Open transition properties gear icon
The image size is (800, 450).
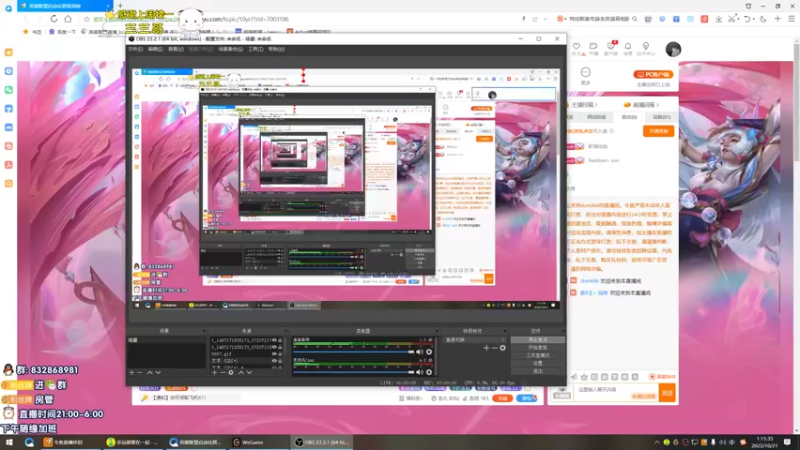(503, 348)
